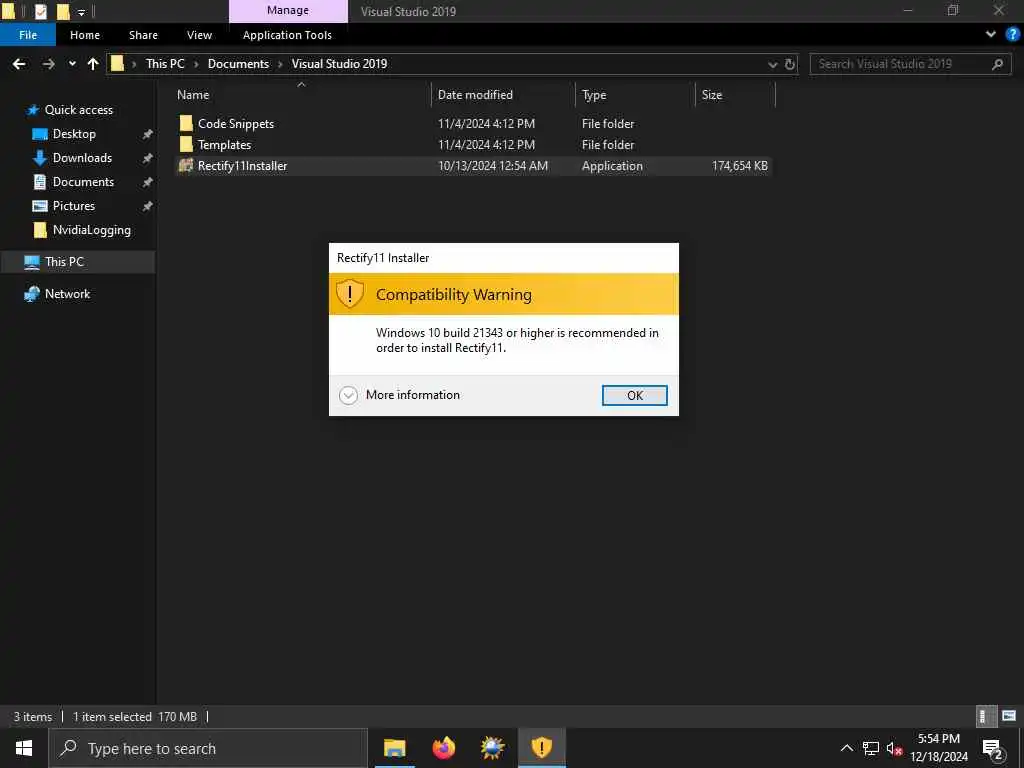This screenshot has width=1024, height=768.
Task: Click Documents in the address breadcrumb
Action: coord(238,64)
